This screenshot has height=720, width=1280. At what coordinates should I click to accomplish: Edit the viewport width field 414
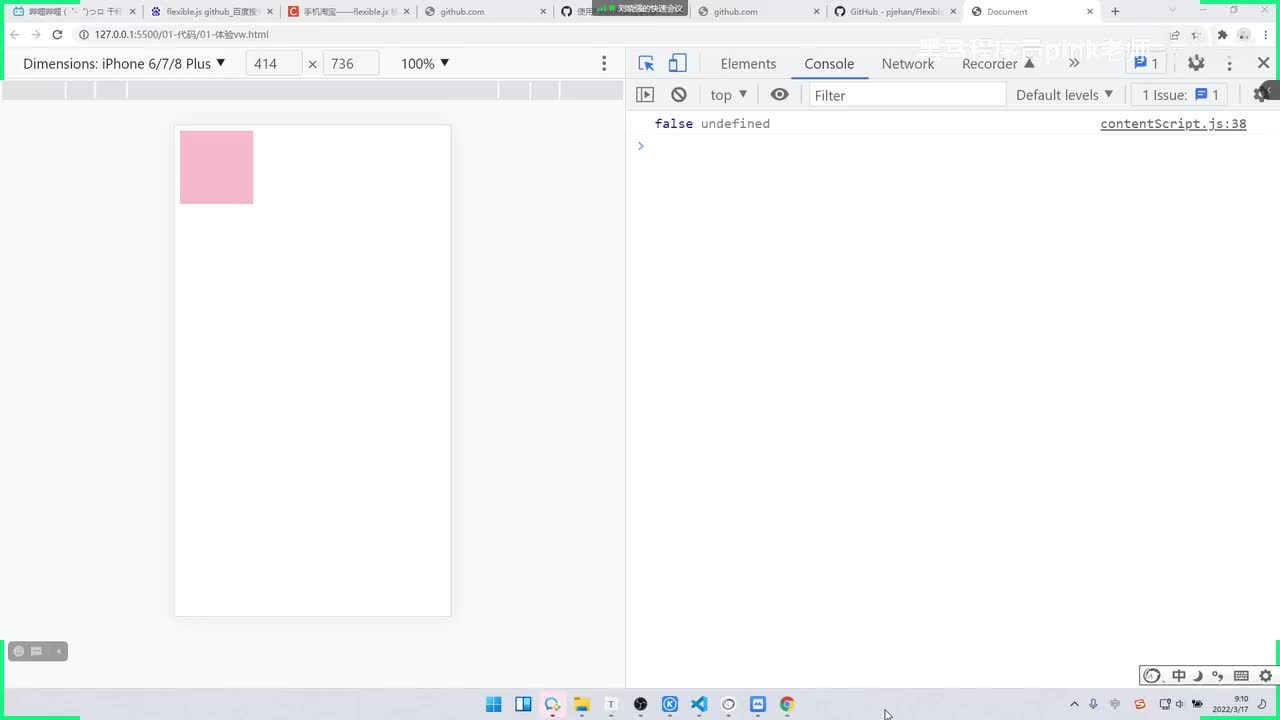[x=273, y=63]
